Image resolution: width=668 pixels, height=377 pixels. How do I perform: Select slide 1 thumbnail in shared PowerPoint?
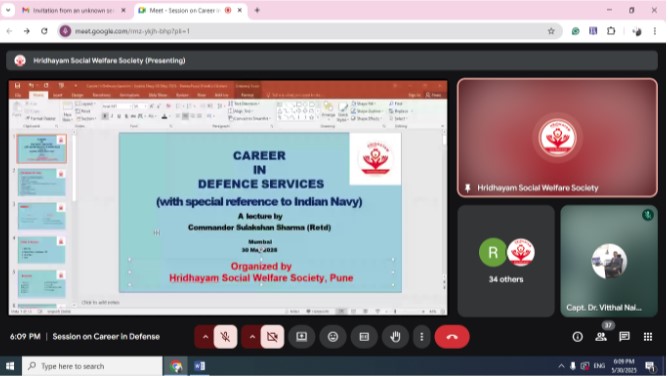[x=42, y=149]
